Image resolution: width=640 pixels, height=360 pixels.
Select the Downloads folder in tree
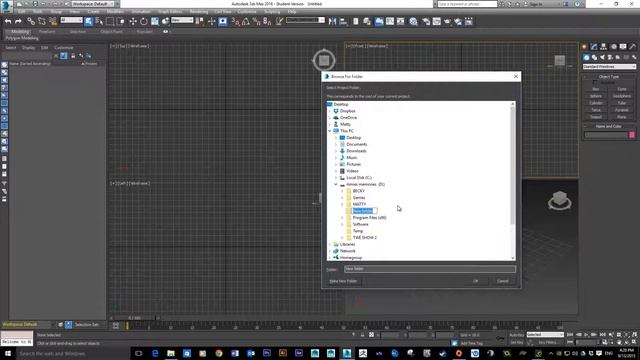coord(356,151)
